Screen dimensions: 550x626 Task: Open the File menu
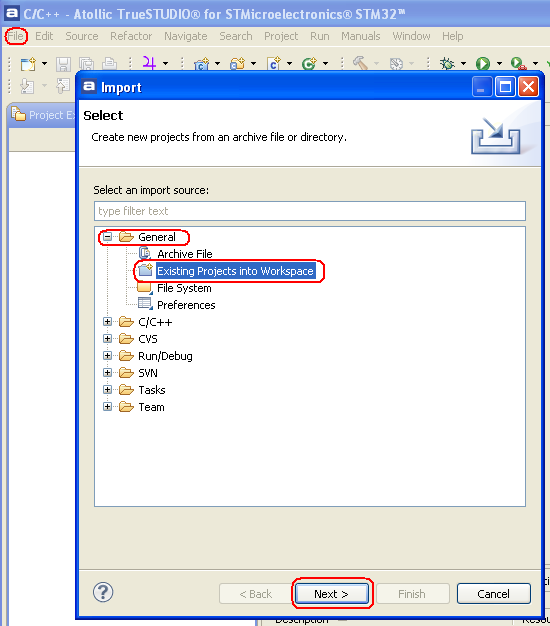pos(16,36)
